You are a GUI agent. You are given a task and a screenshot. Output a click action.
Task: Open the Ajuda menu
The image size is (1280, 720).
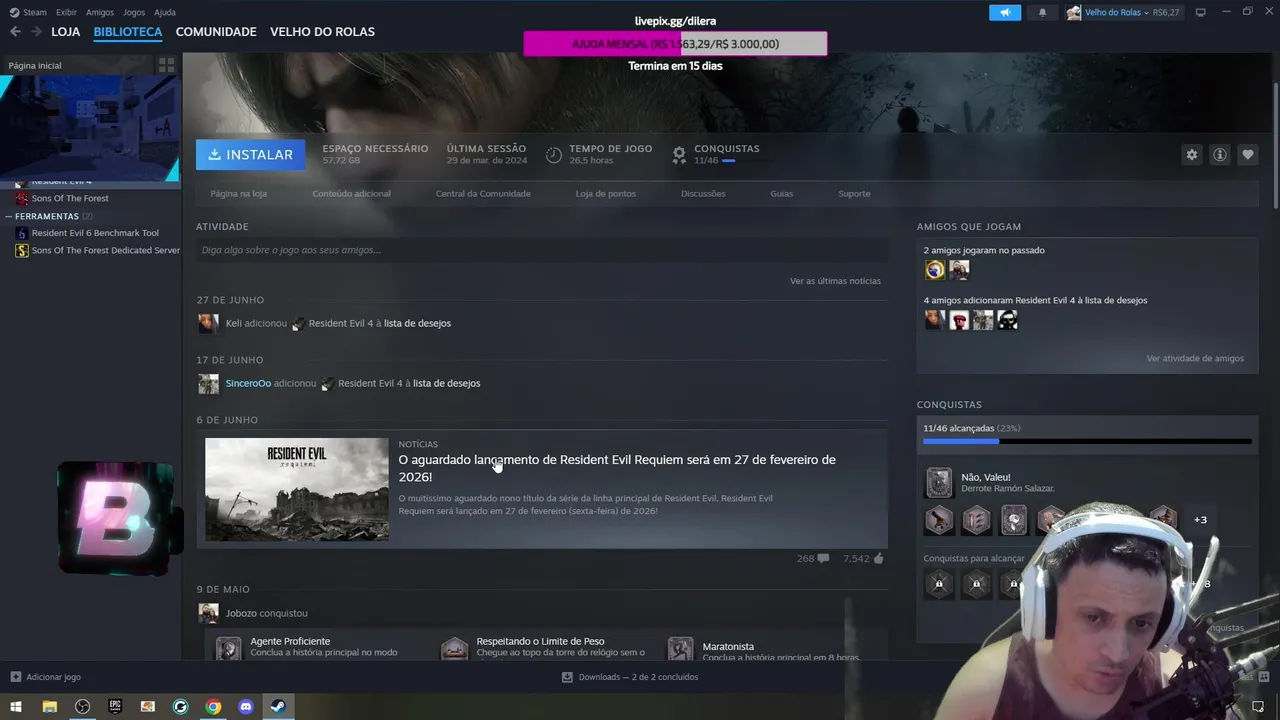pos(165,12)
